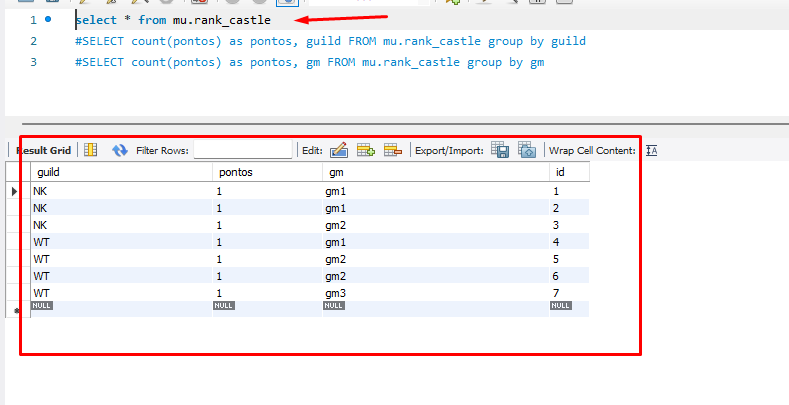789x405 pixels.
Task: Click commented query on line 3
Action: click(308, 62)
